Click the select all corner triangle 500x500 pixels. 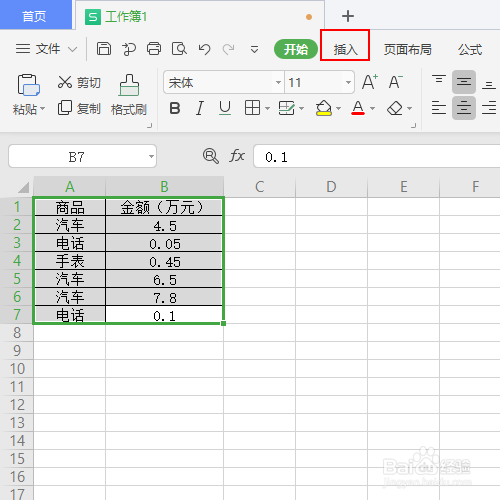(23, 188)
